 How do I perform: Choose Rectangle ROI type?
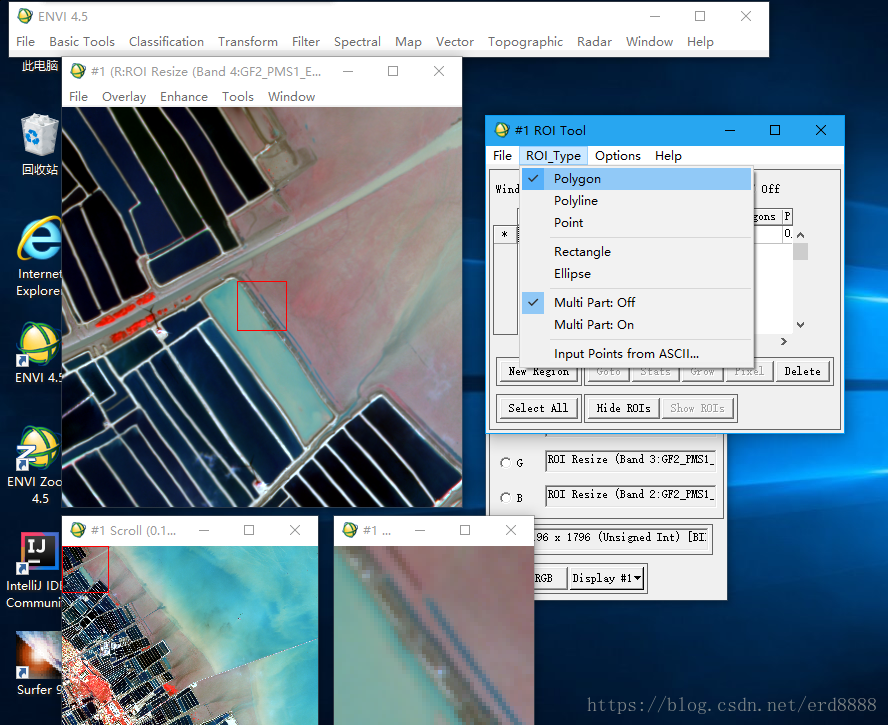point(637,251)
